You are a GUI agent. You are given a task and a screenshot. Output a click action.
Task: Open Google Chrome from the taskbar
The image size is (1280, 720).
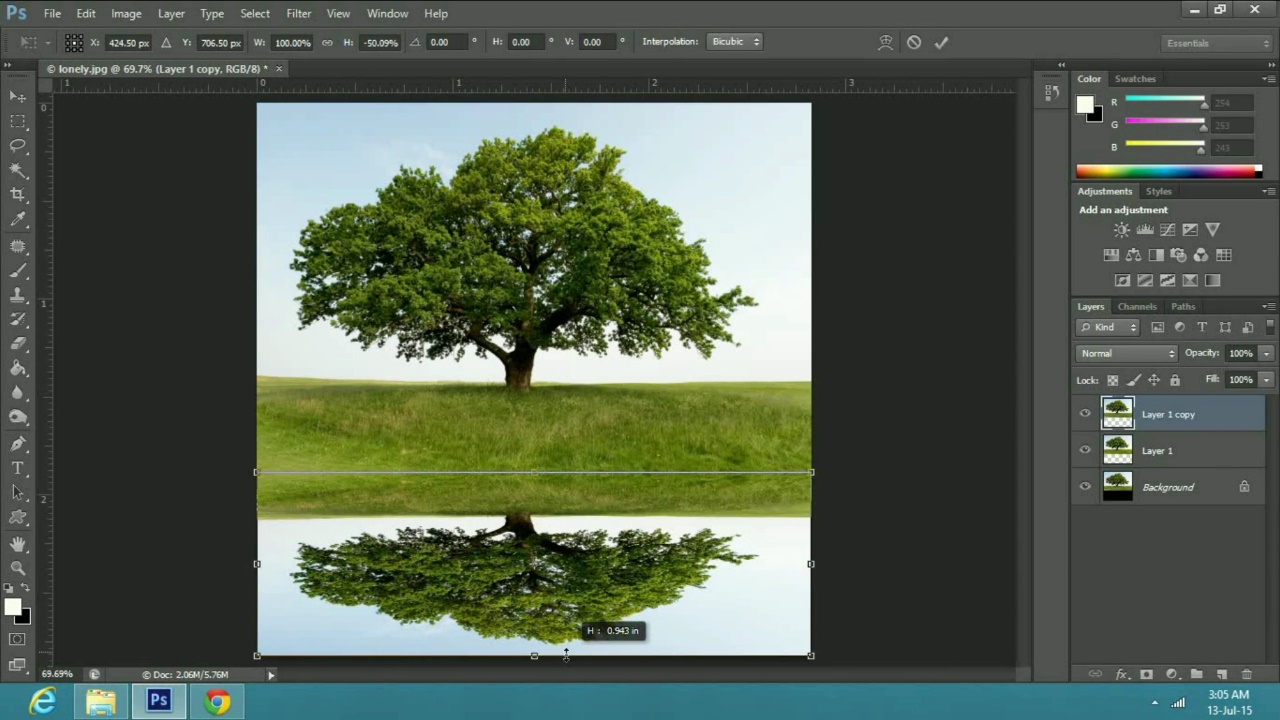tap(217, 702)
